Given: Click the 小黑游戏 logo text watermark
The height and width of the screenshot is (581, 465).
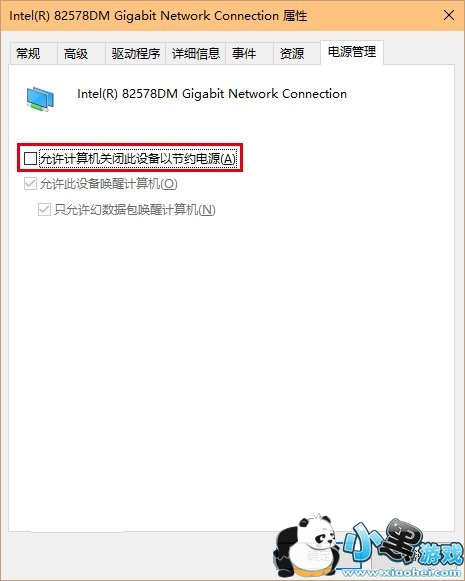Looking at the screenshot, I should [402, 544].
